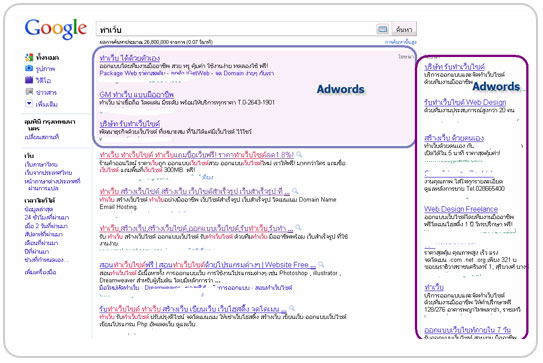Open the Web Design Freelance ad on right
This screenshot has height=363, width=543.
click(461, 209)
